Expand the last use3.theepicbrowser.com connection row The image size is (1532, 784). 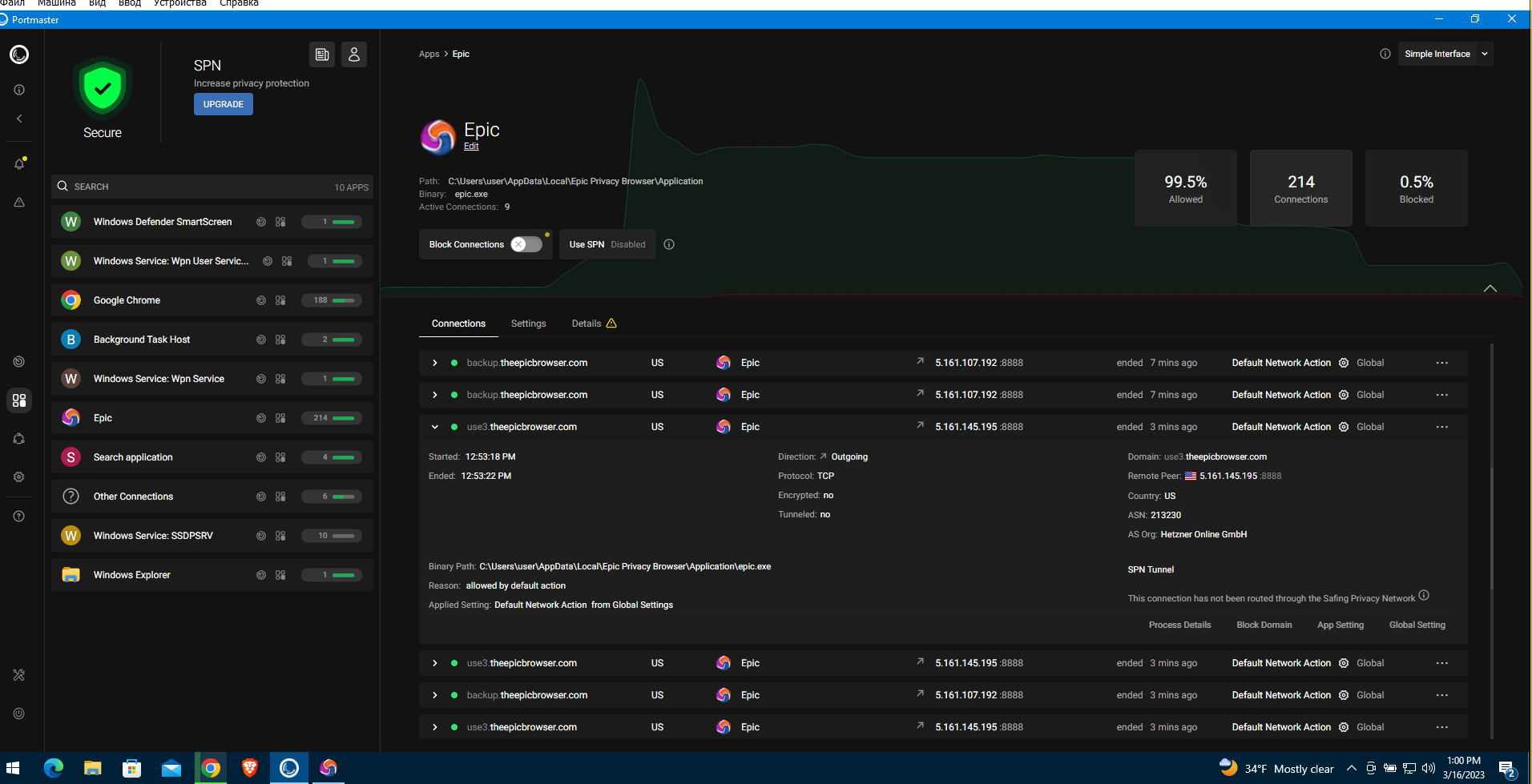click(435, 727)
